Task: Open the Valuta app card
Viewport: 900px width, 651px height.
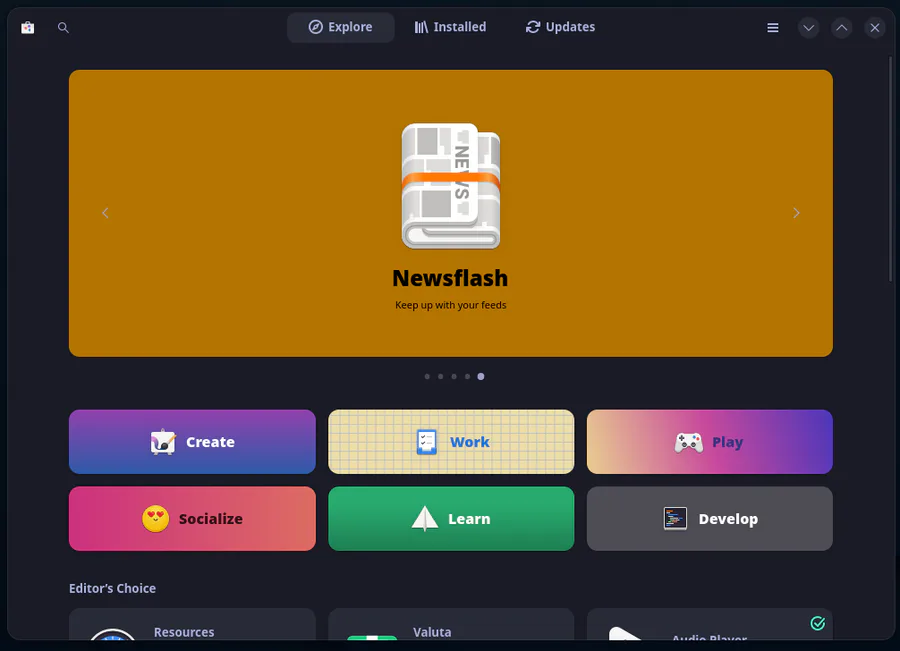Action: point(451,624)
